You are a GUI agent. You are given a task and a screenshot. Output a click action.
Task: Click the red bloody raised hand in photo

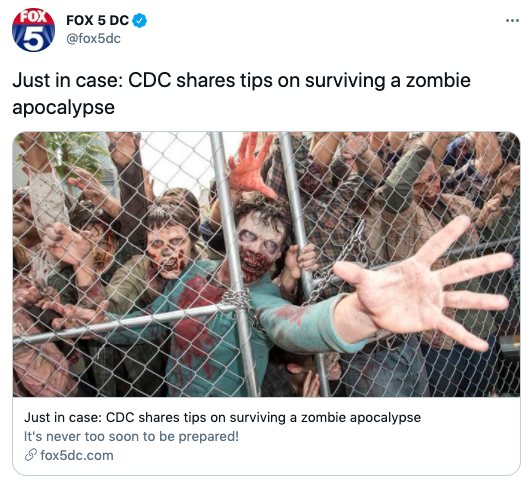[250, 165]
